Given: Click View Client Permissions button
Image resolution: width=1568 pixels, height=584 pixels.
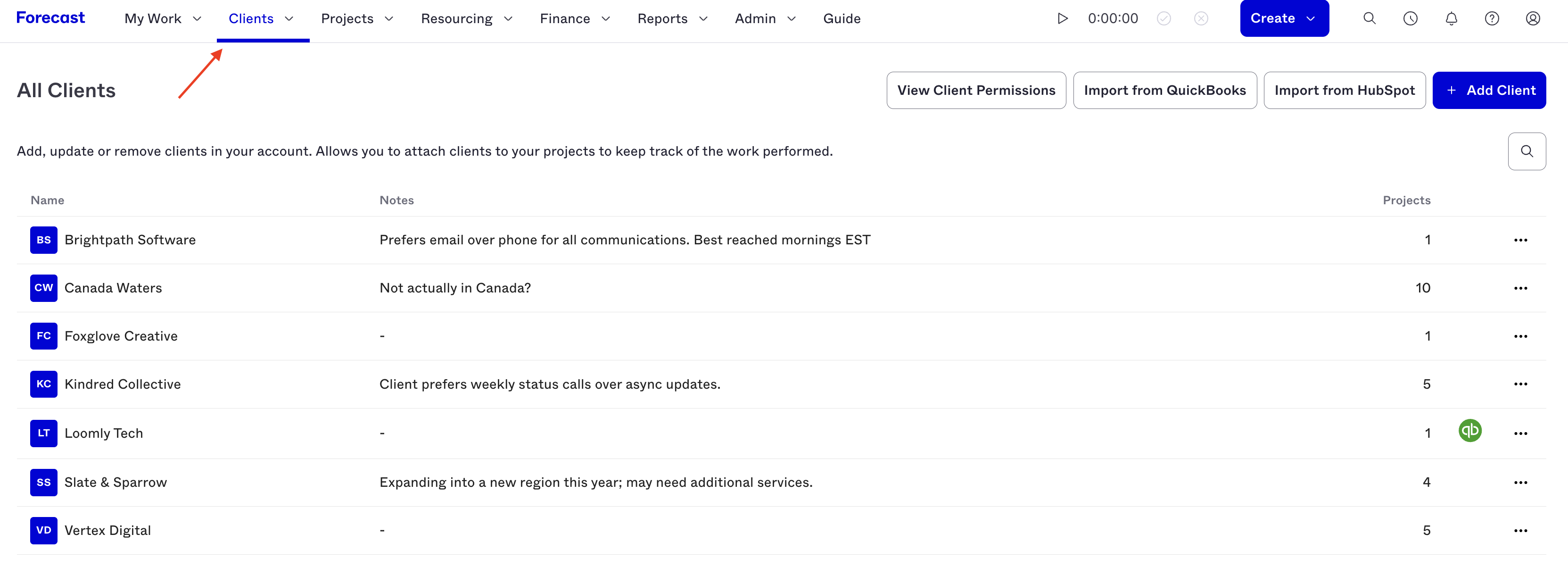Looking at the screenshot, I should (976, 90).
